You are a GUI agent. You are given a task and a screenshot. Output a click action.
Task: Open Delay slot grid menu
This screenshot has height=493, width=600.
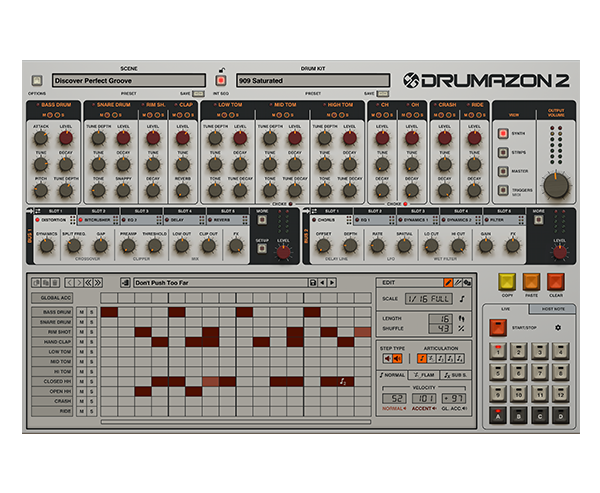coord(202,220)
